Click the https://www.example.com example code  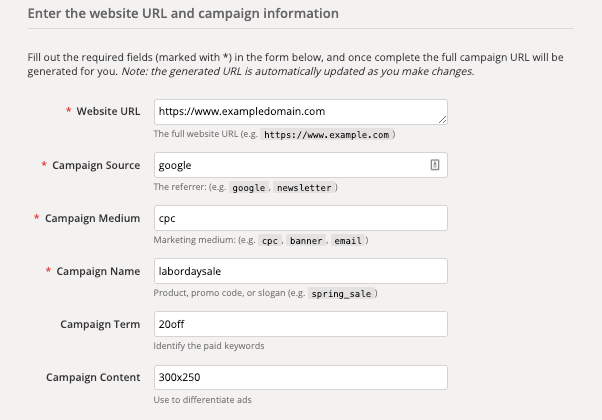327,134
